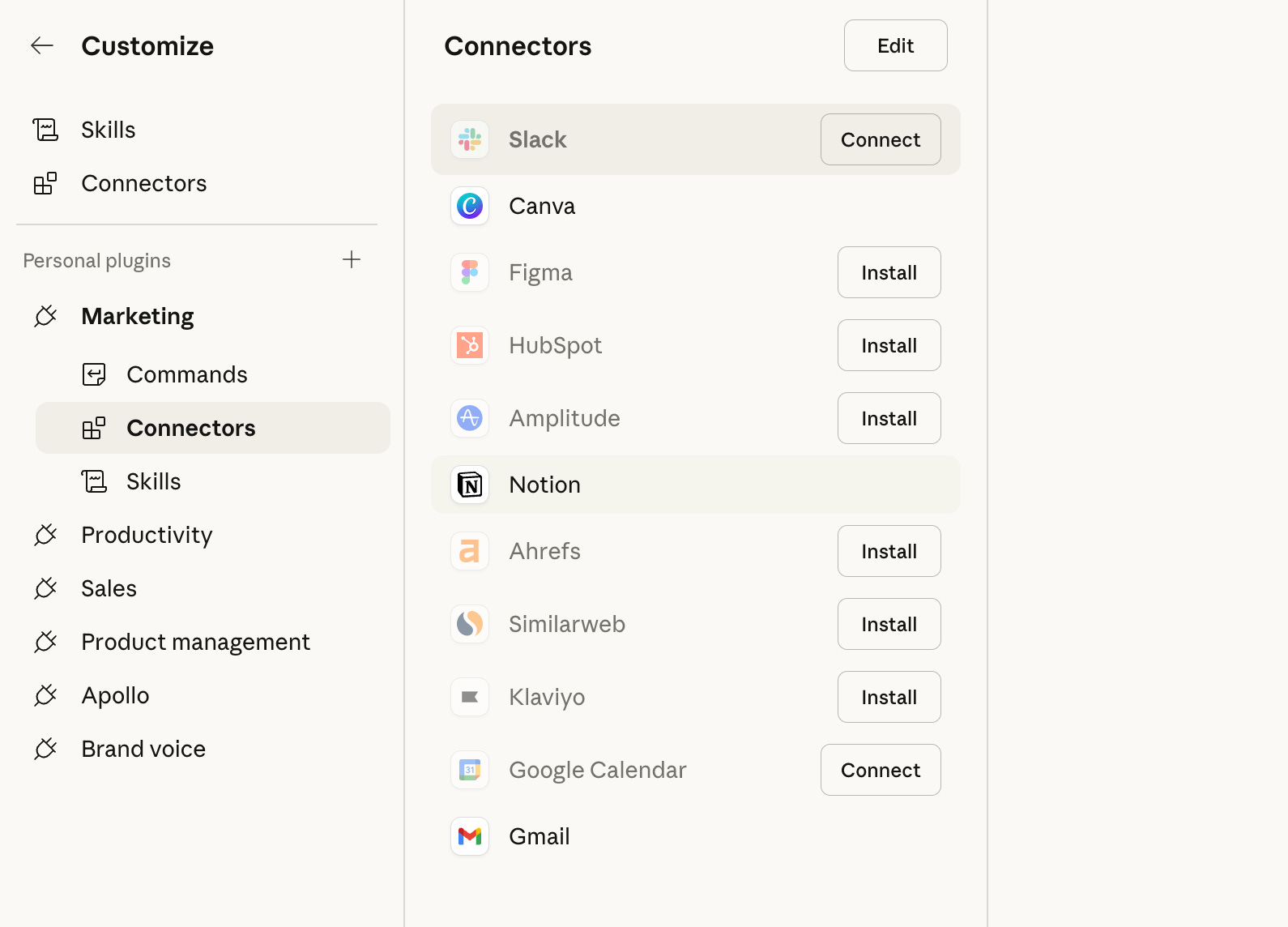Screen dimensions: 1288x927
Task: Open Commands under Marketing plugin
Action: pos(213,374)
